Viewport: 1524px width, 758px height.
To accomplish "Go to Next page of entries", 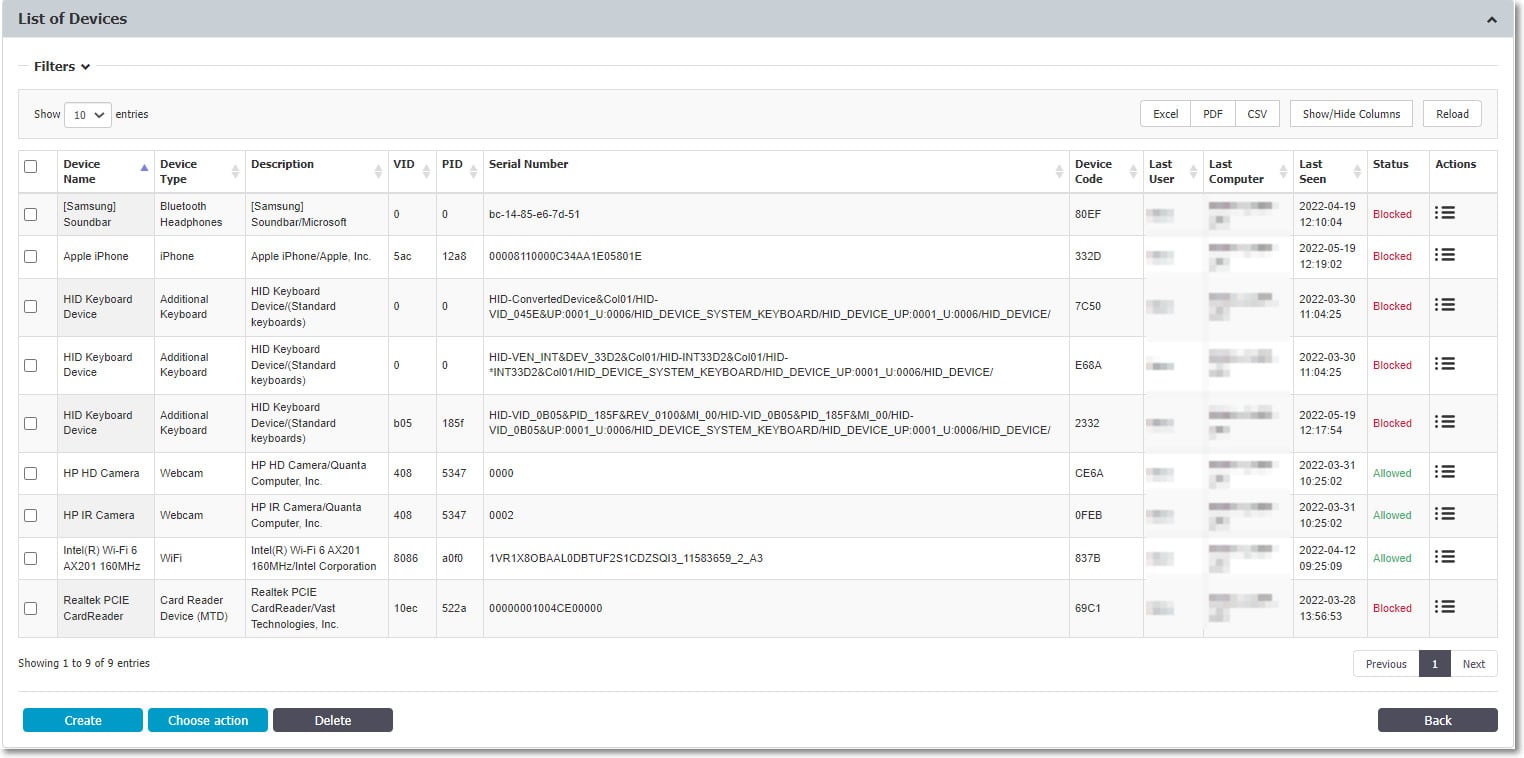I will click(1474, 664).
